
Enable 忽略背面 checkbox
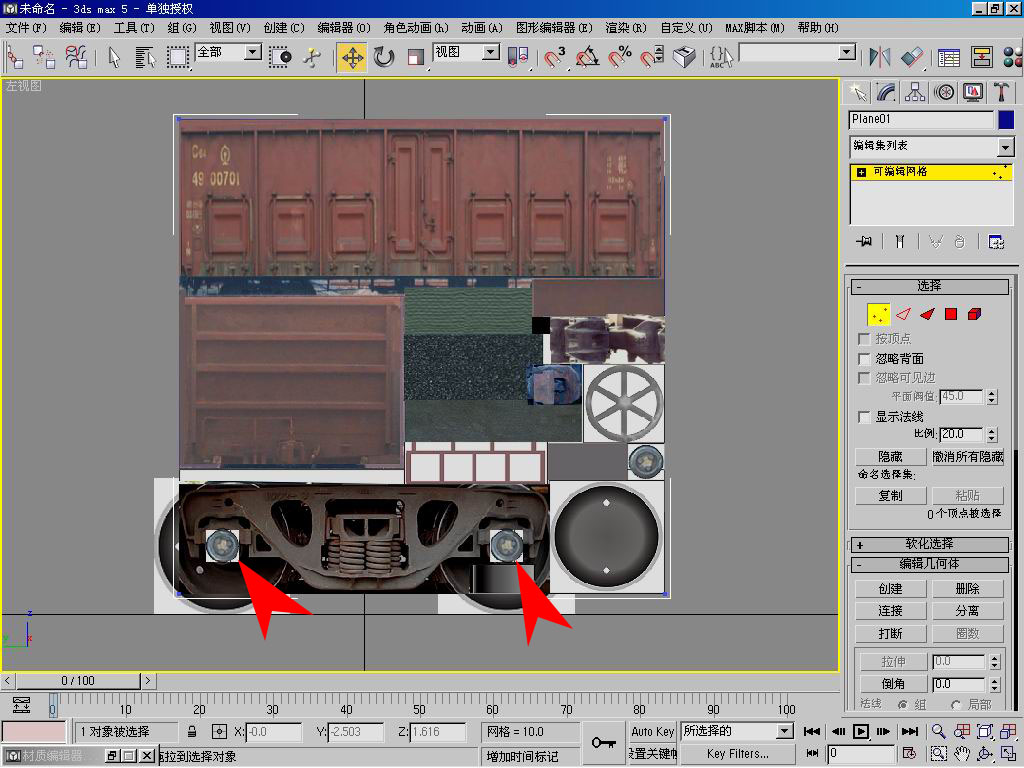click(864, 359)
